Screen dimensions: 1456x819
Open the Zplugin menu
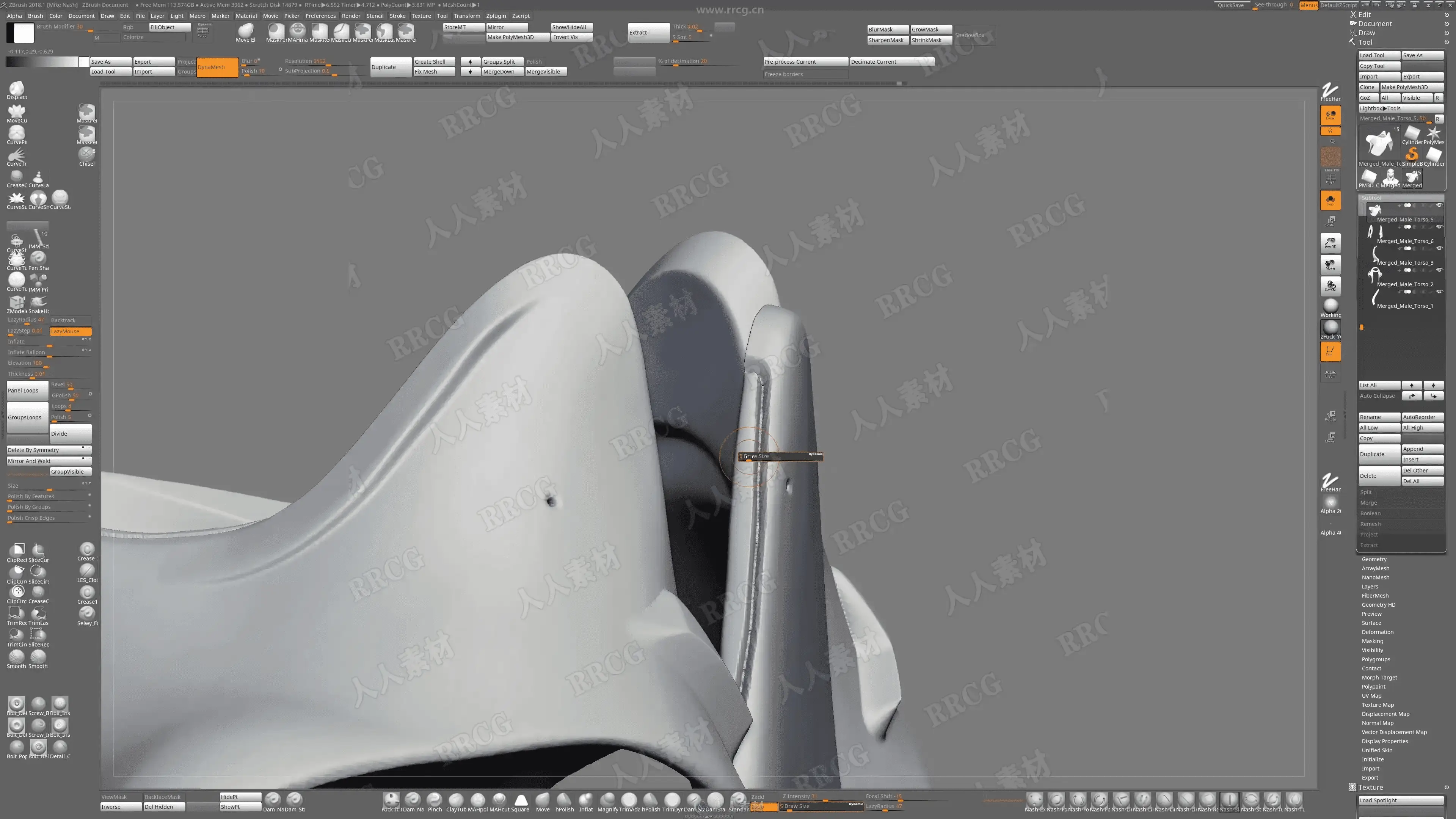(496, 16)
